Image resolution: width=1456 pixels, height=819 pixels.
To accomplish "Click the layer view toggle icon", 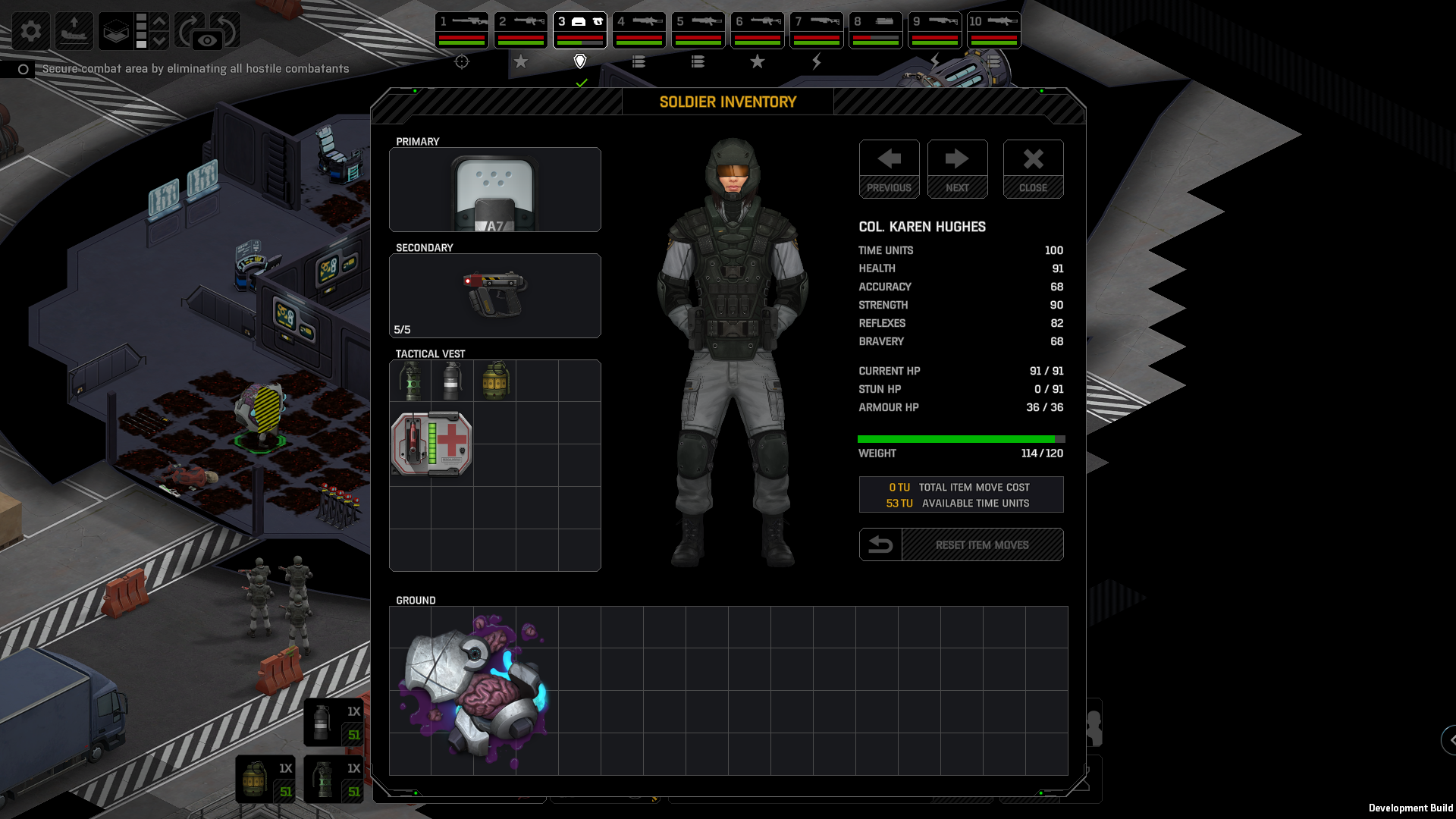I will point(116,31).
